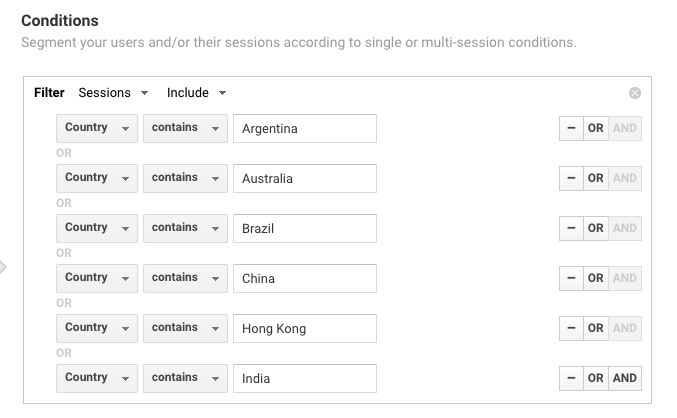Click minus button beside China row

tap(570, 278)
